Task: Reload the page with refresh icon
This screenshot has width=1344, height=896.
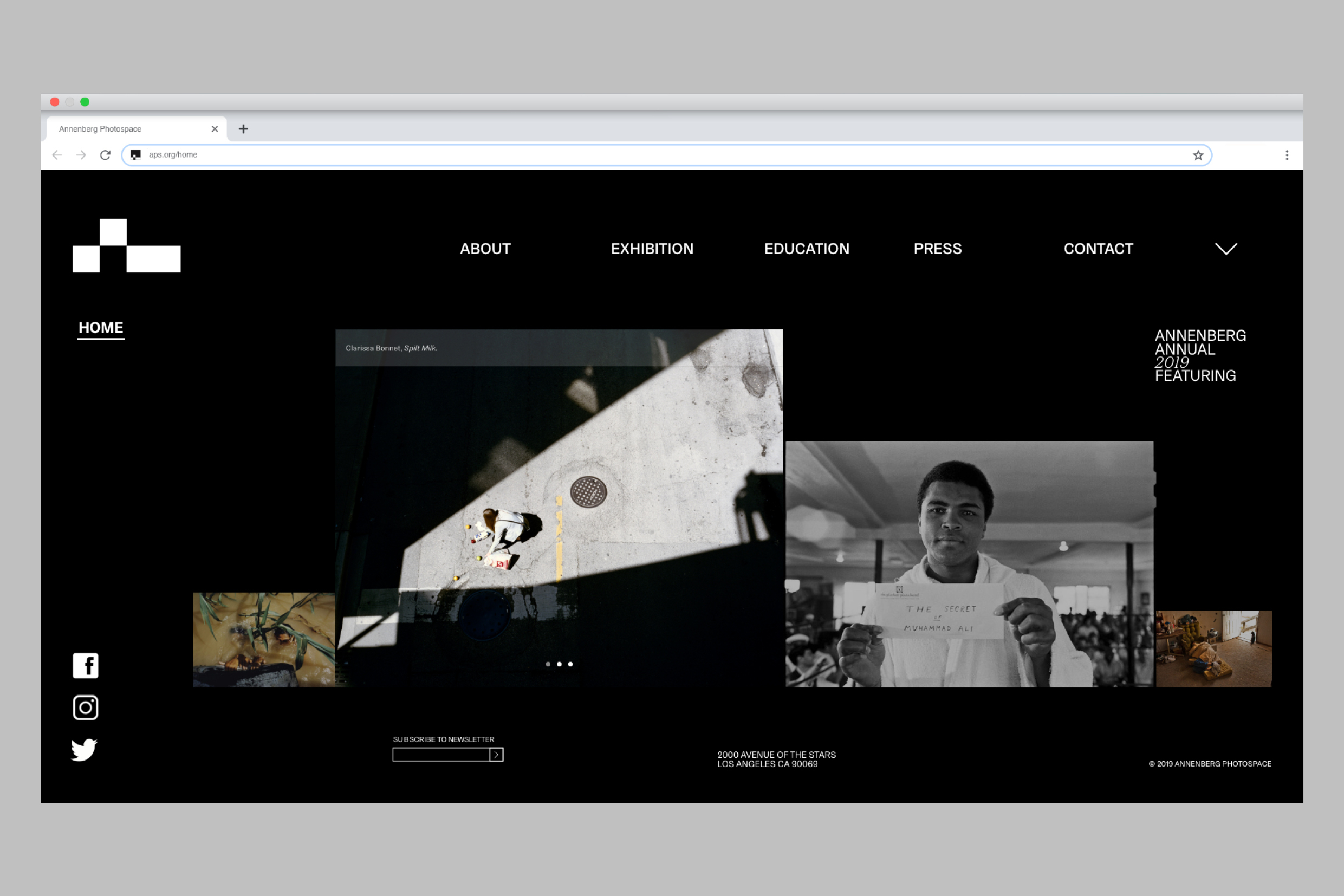Action: click(105, 155)
